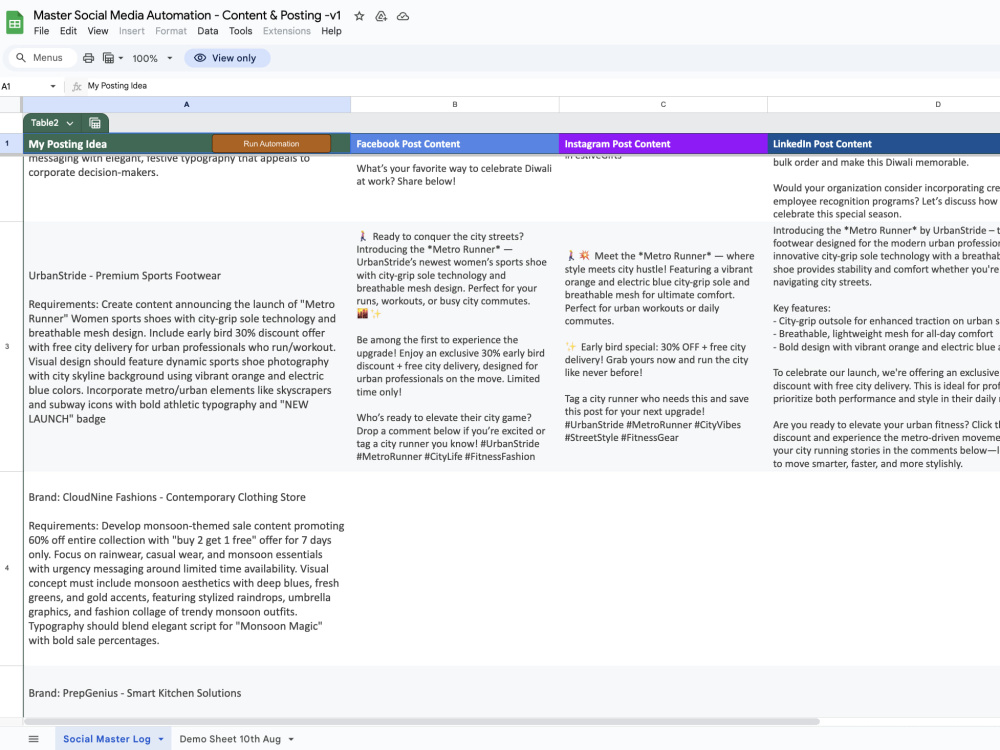
Task: Switch to Demo Sheet 10th Aug tab
Action: [230, 739]
